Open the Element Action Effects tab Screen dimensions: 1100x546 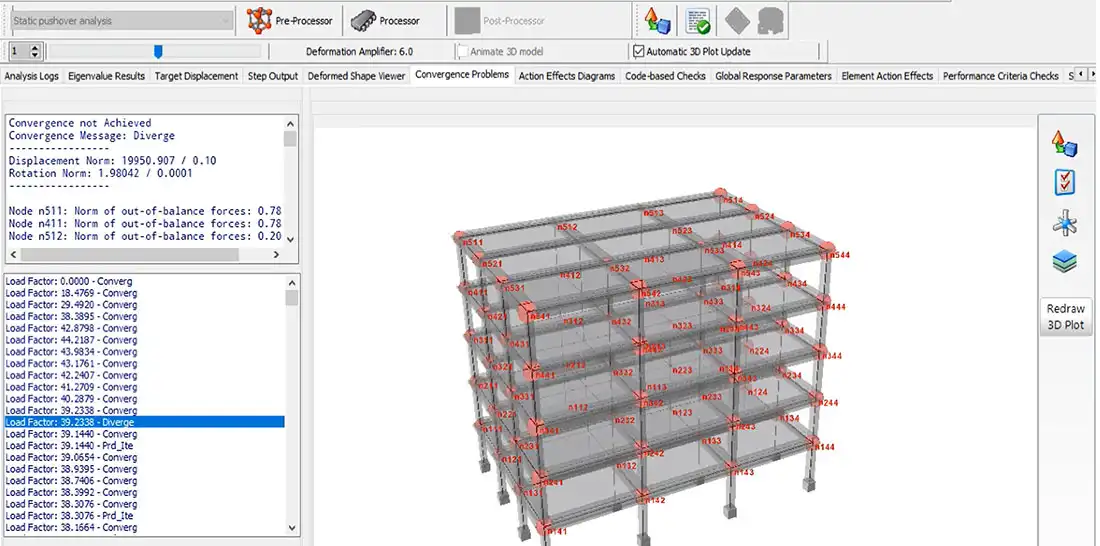coord(887,76)
